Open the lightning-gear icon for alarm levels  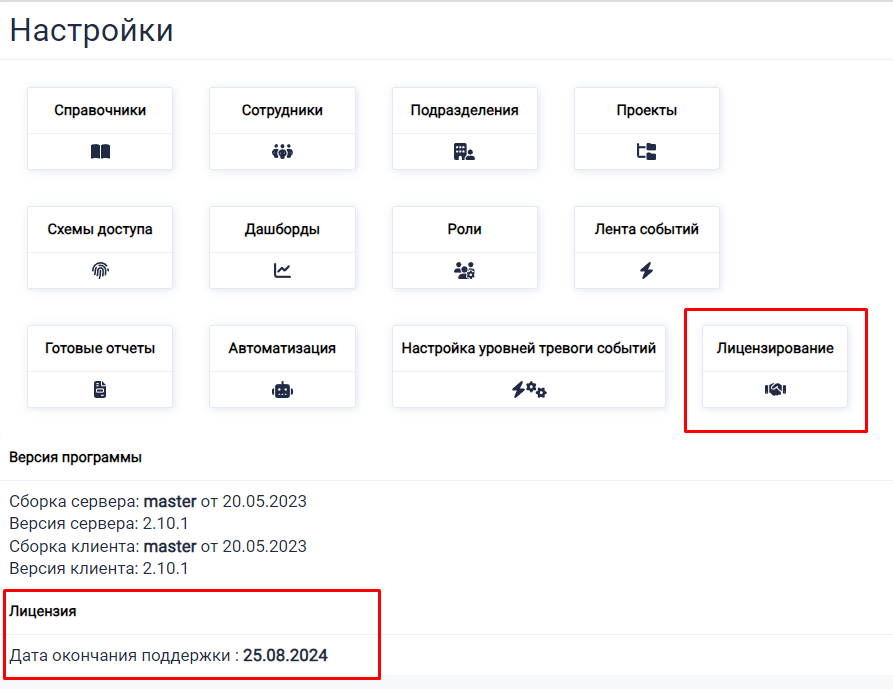point(528,389)
